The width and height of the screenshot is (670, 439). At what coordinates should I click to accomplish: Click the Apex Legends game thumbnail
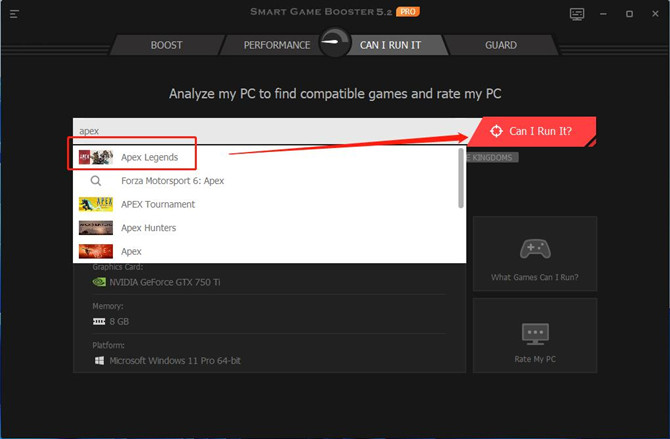point(96,157)
